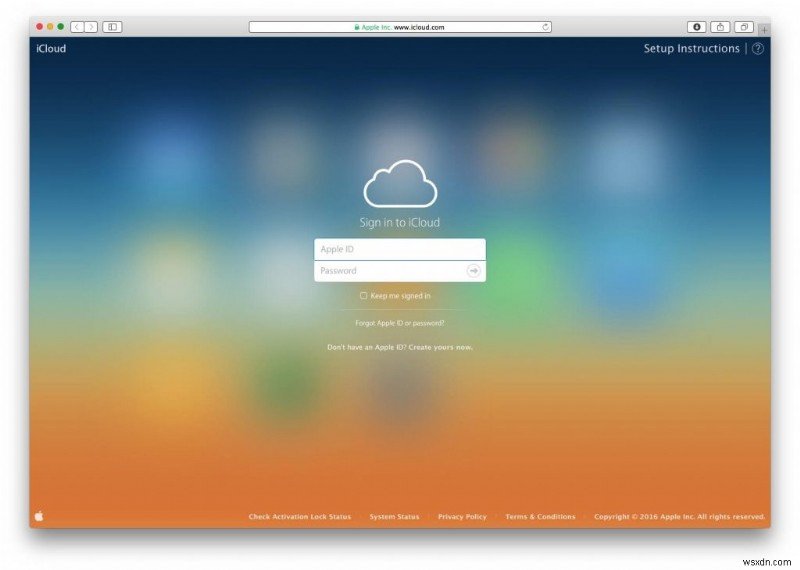The width and height of the screenshot is (800, 570).
Task: Open the Safari downloads list
Action: point(696,27)
